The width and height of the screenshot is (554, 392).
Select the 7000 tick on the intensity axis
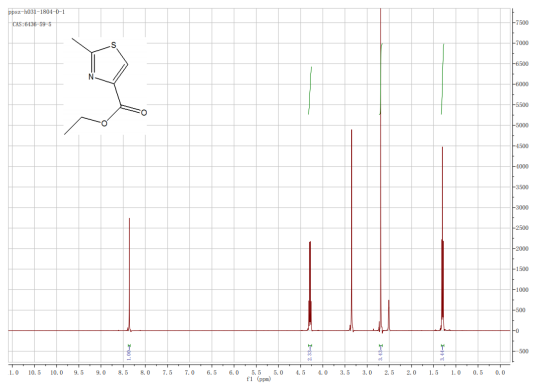pos(522,43)
